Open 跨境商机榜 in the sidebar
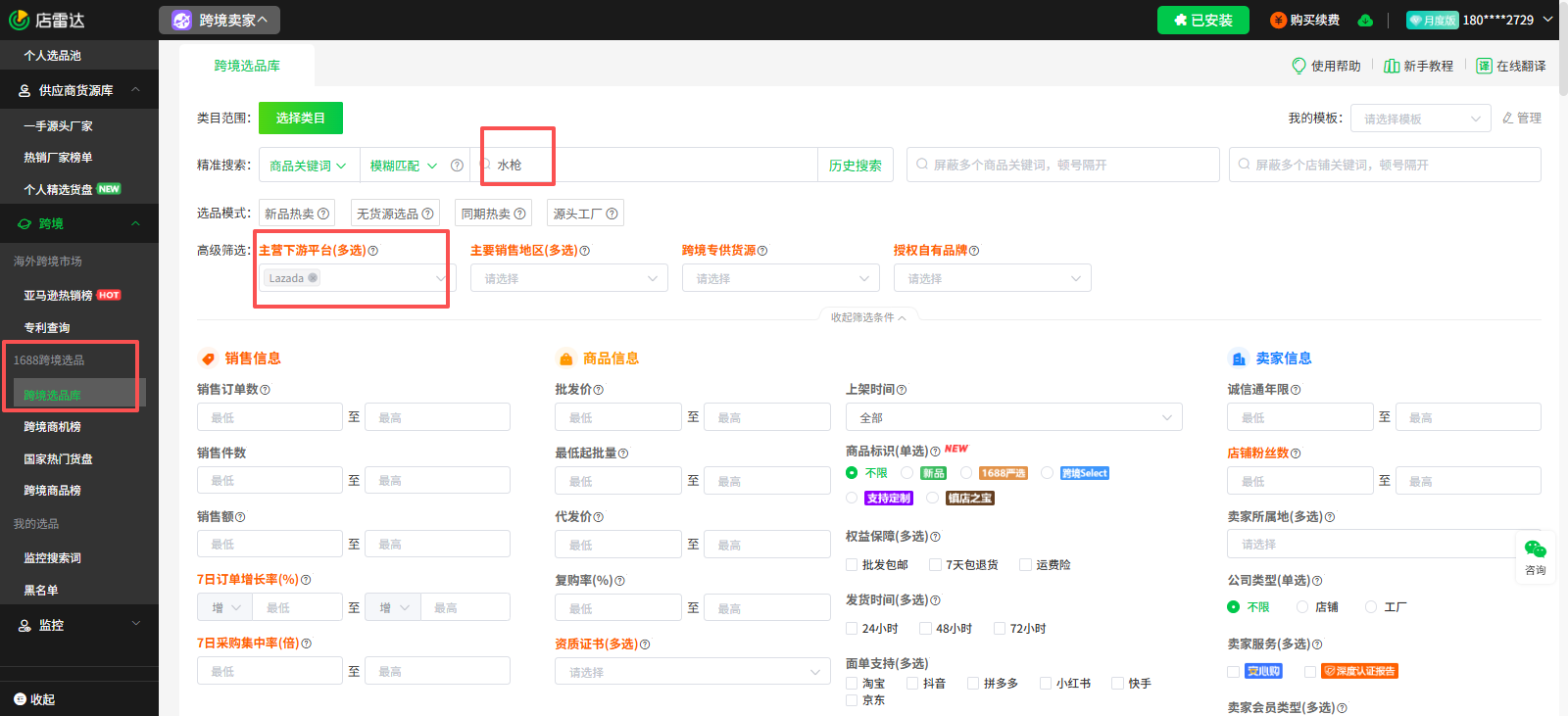 [x=53, y=427]
